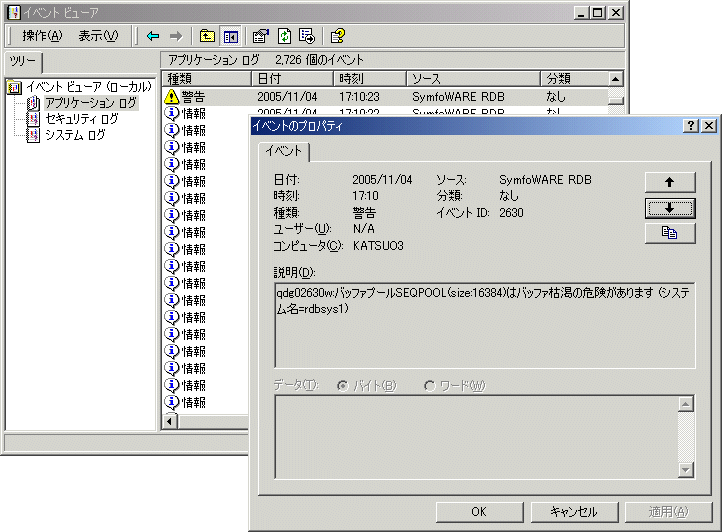Toggle the Show/Hide console tree icon
722x532 pixels.
coord(231,36)
